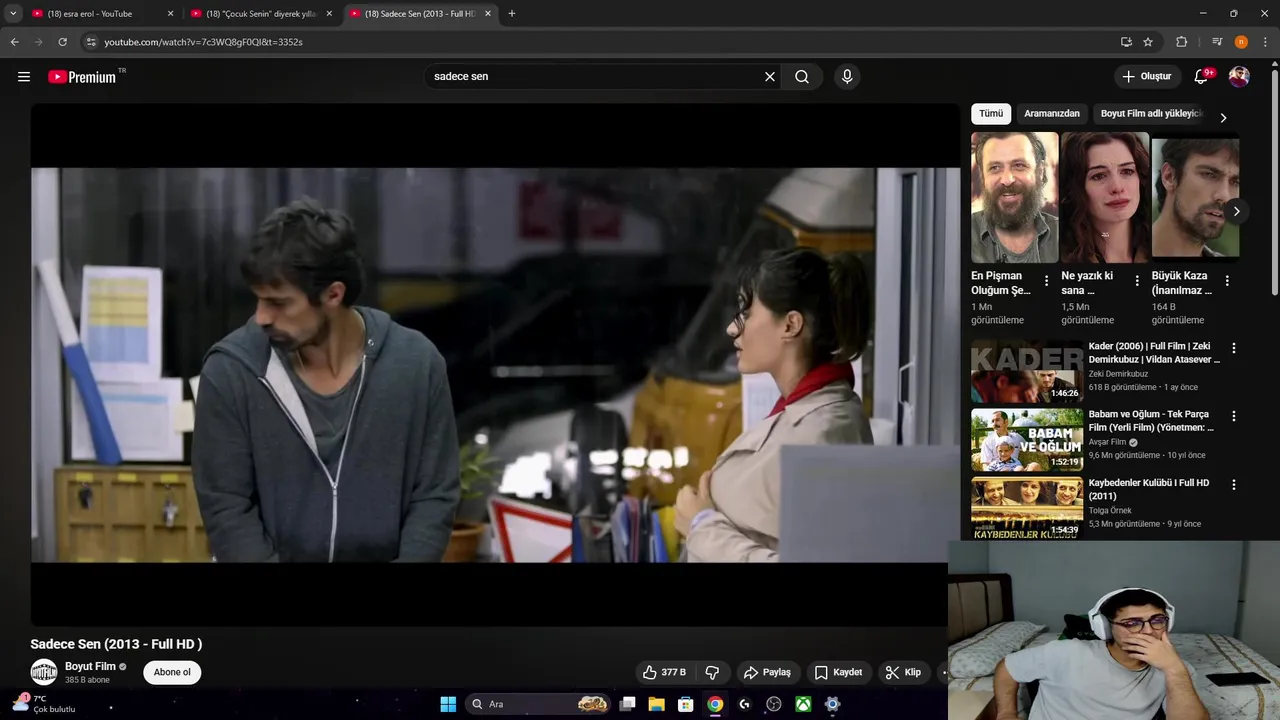Open options for En Pişman Oluğum short
This screenshot has width=1280, height=720.
[x=1046, y=281]
